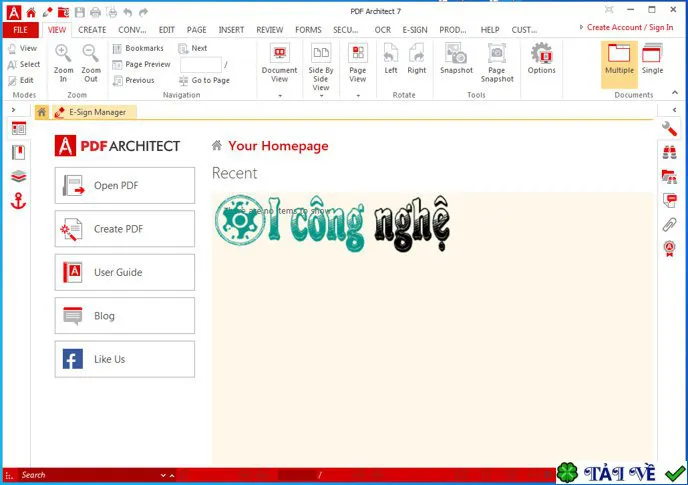Open the EDIT ribbon tab
Screen dimensions: 688x485
coord(166,30)
